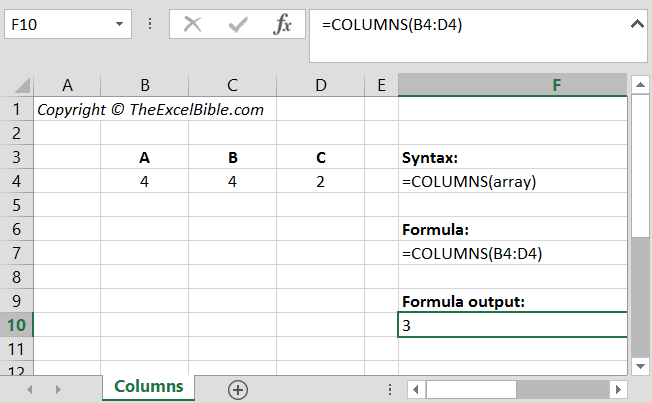Click the Enter checkmark icon in formula bar

click(x=238, y=25)
